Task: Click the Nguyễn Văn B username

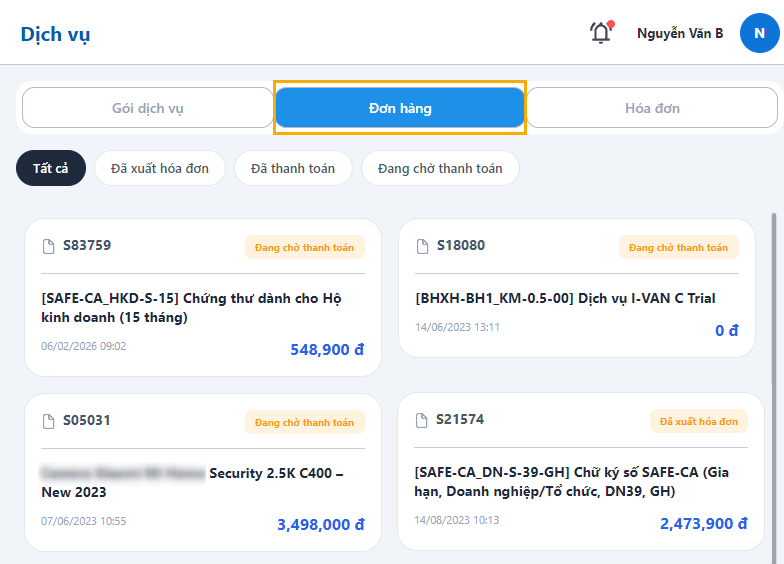Action: click(x=680, y=34)
